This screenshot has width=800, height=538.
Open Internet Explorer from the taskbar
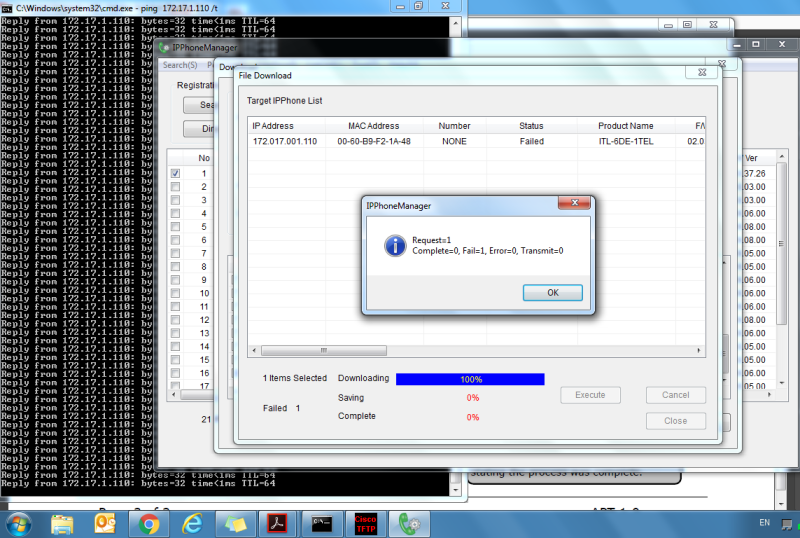(192, 525)
